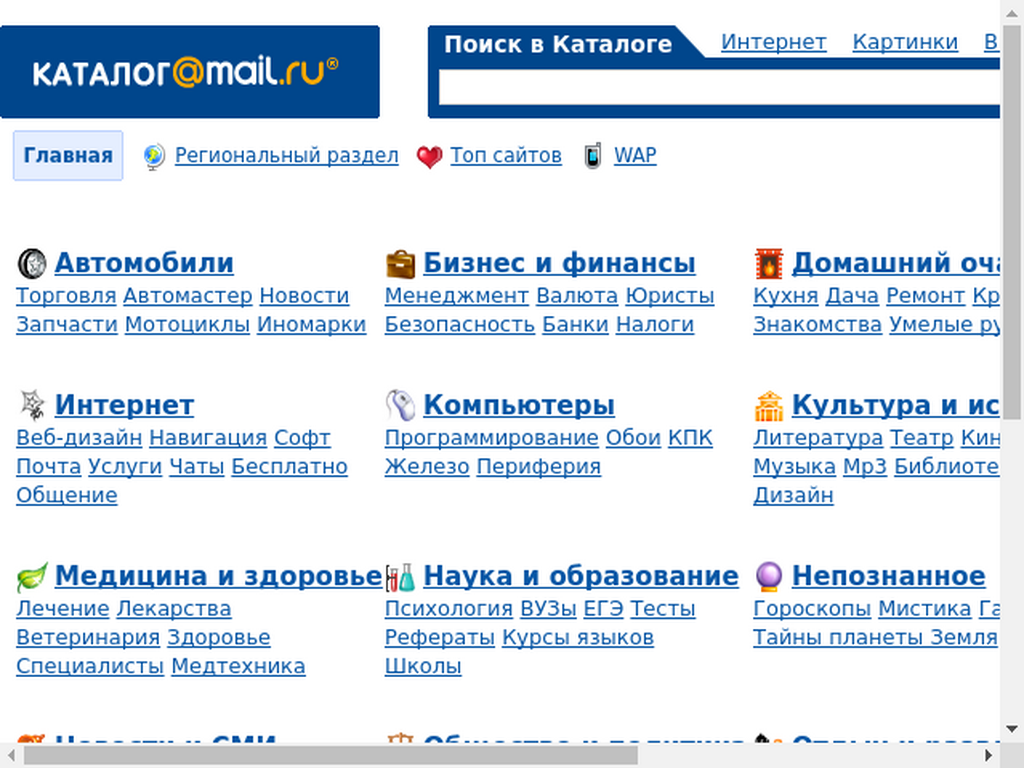Click the Софт link

[302, 438]
